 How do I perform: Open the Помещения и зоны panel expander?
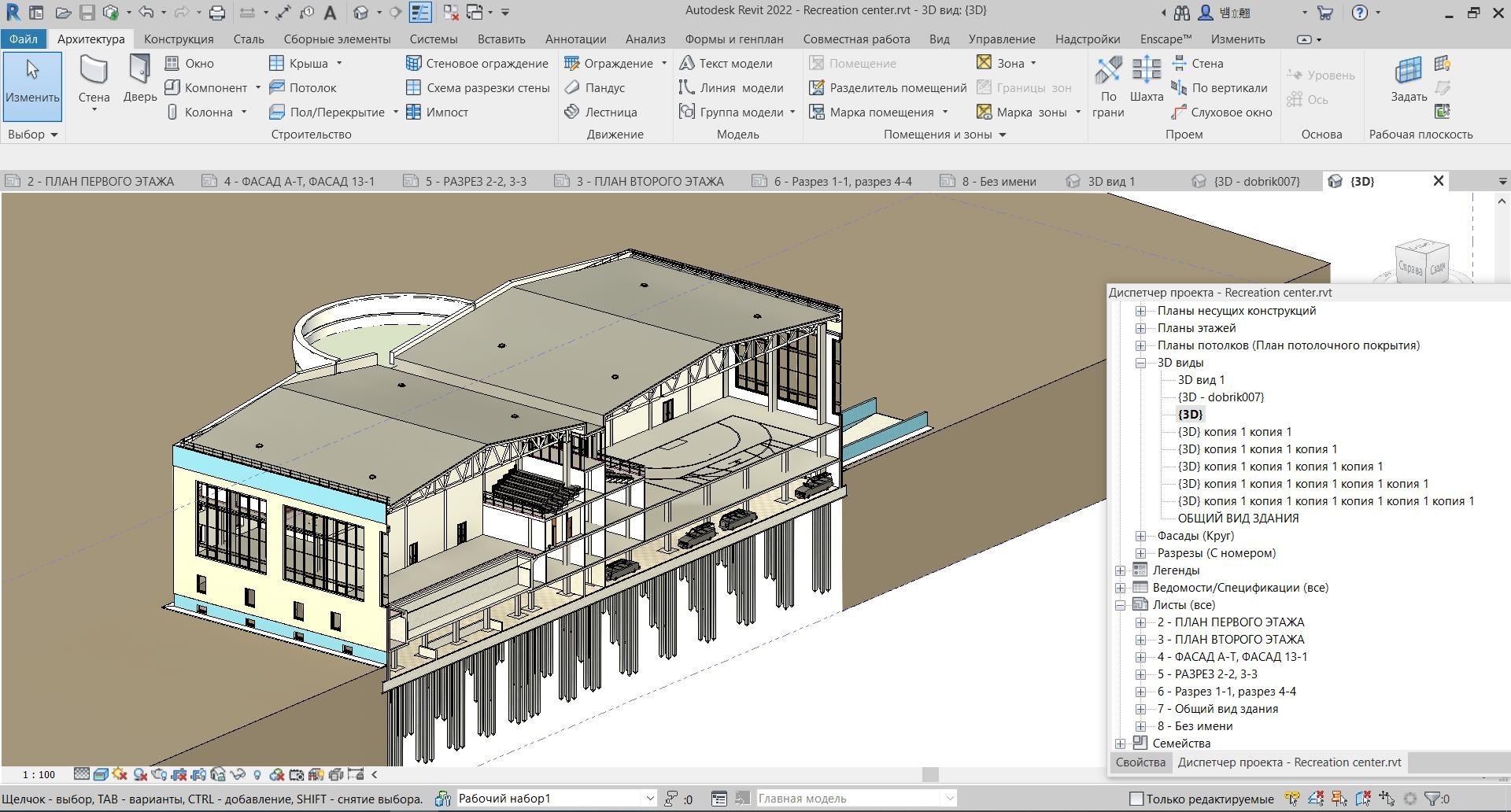point(1003,135)
